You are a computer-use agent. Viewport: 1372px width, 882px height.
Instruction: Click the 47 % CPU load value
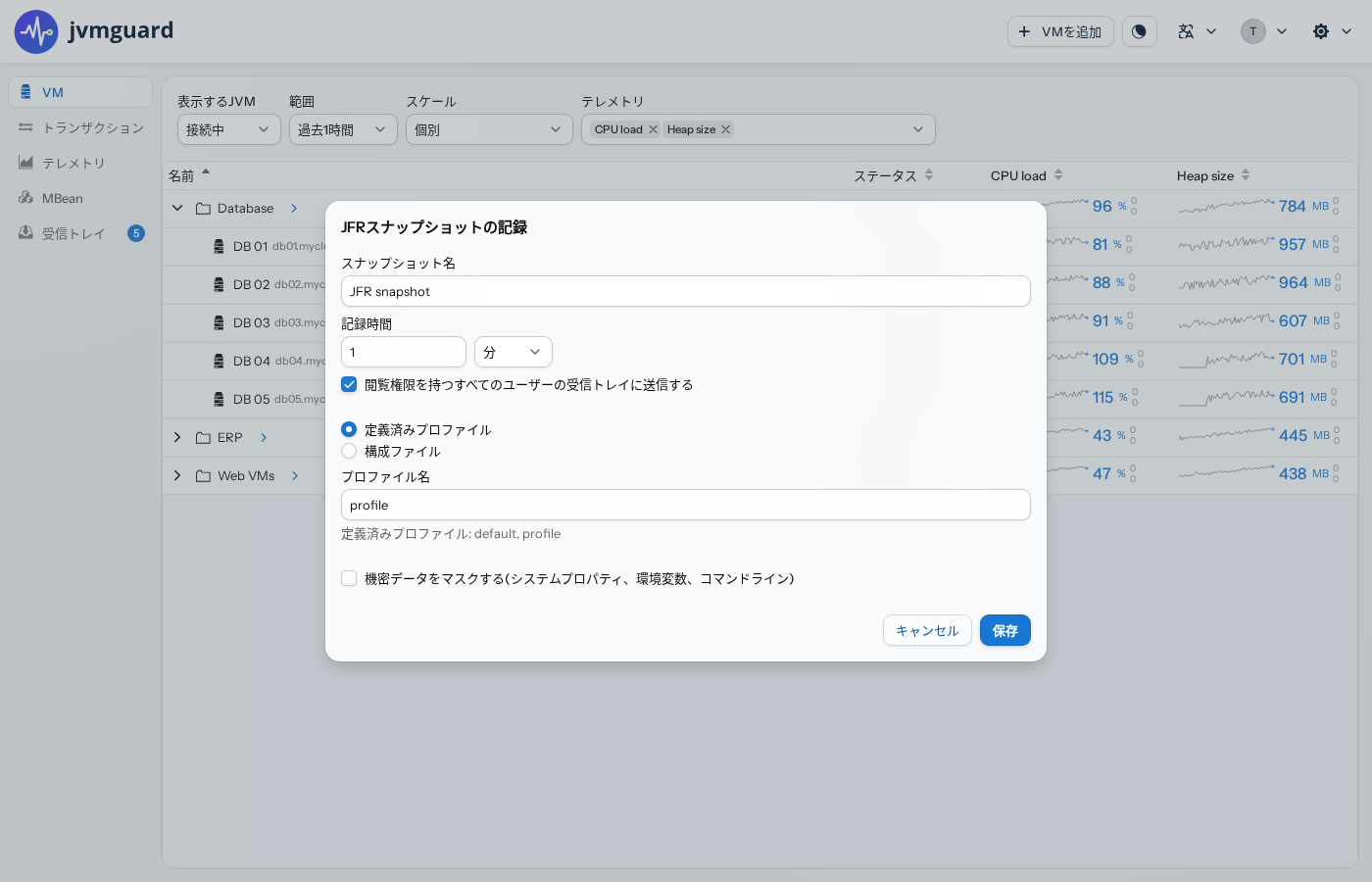(x=1109, y=473)
